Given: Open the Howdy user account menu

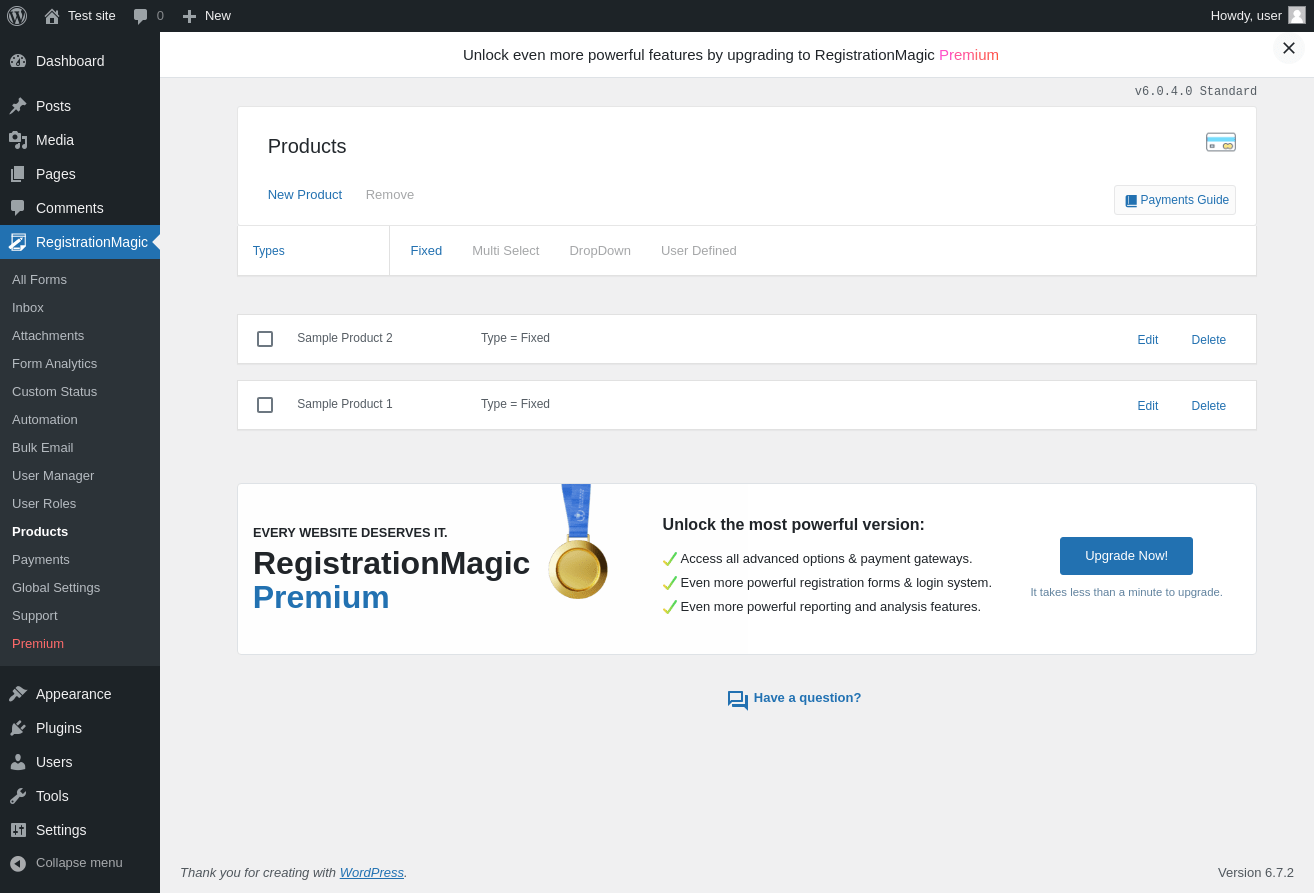Looking at the screenshot, I should [x=1257, y=16].
